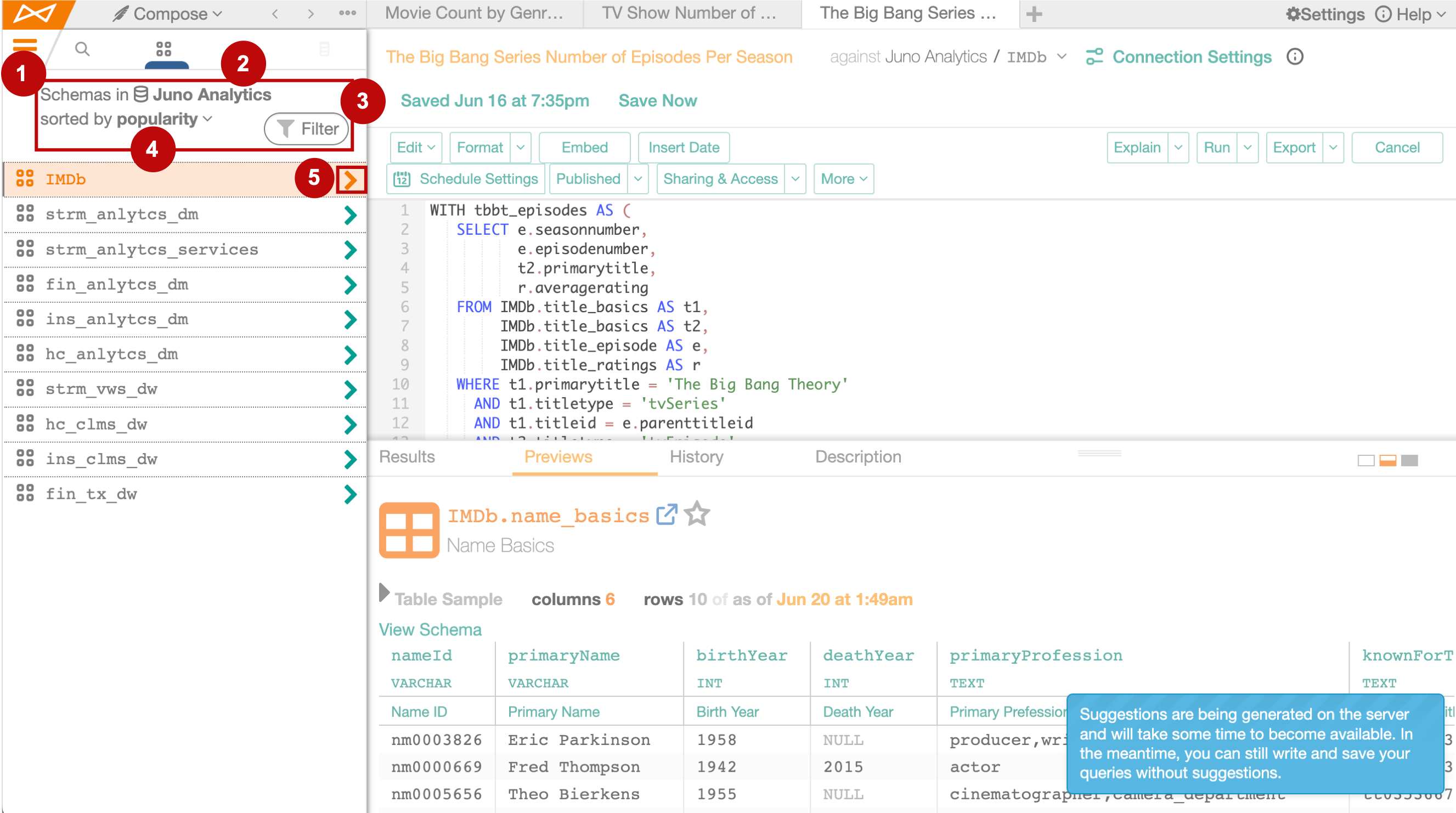
Task: Select the editor-only layout icon
Action: [1365, 461]
